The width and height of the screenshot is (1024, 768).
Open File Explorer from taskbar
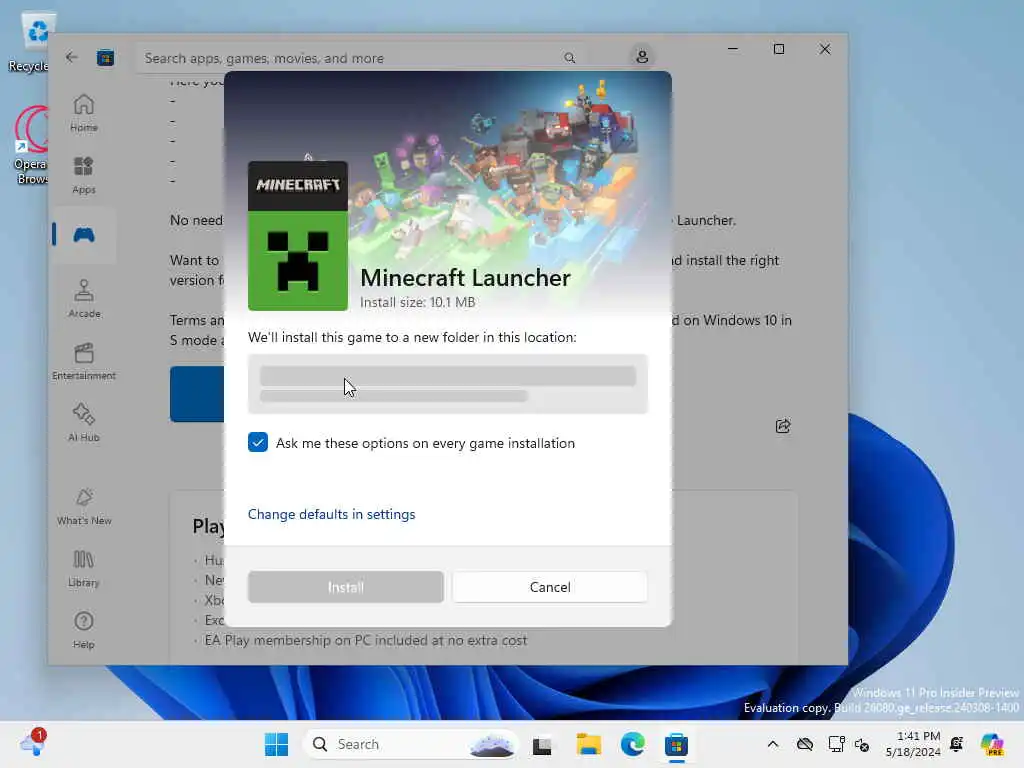click(x=588, y=744)
